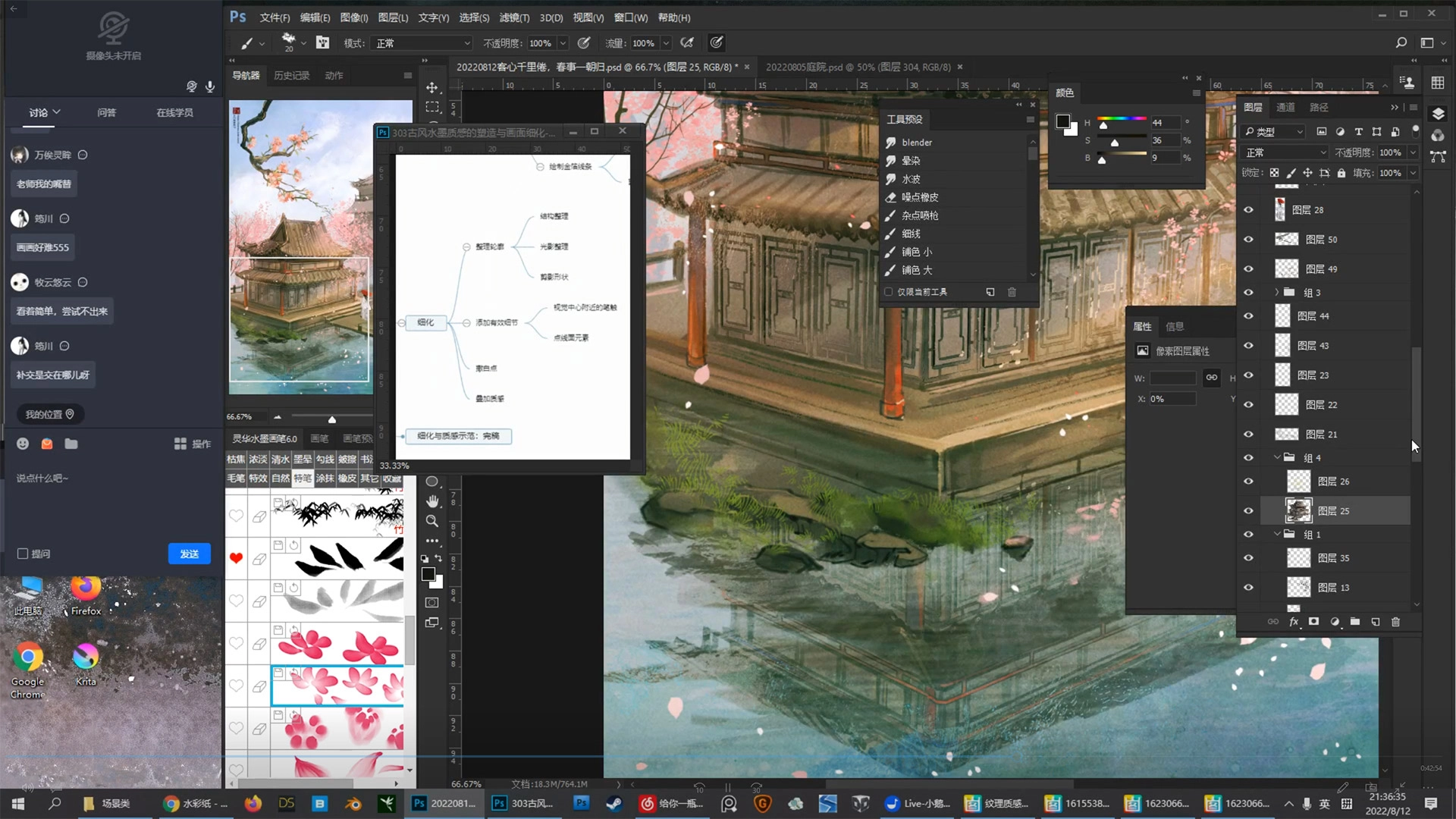
Task: Select the Move tool
Action: (432, 88)
